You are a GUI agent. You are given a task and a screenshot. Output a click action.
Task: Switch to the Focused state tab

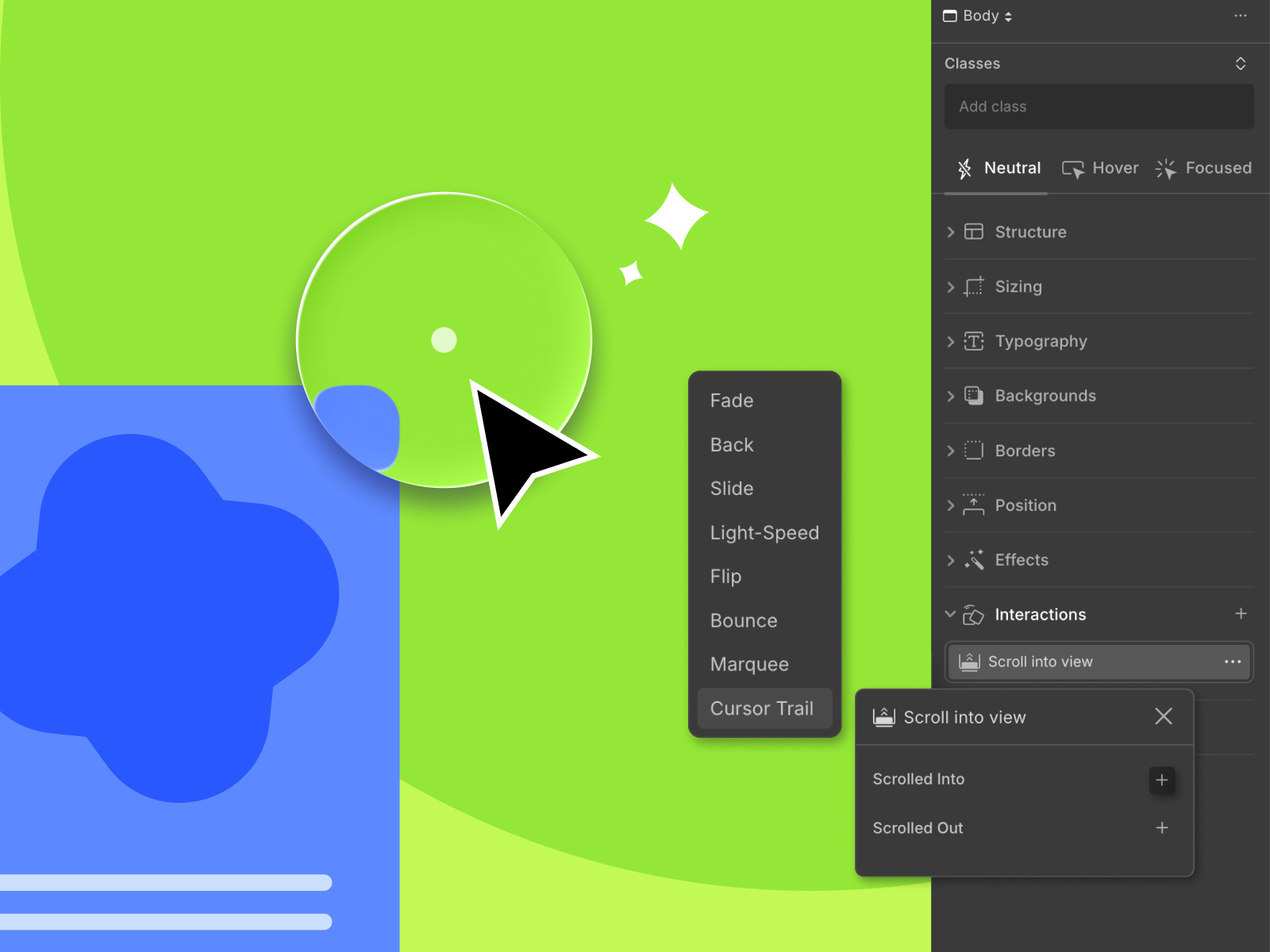point(1203,168)
